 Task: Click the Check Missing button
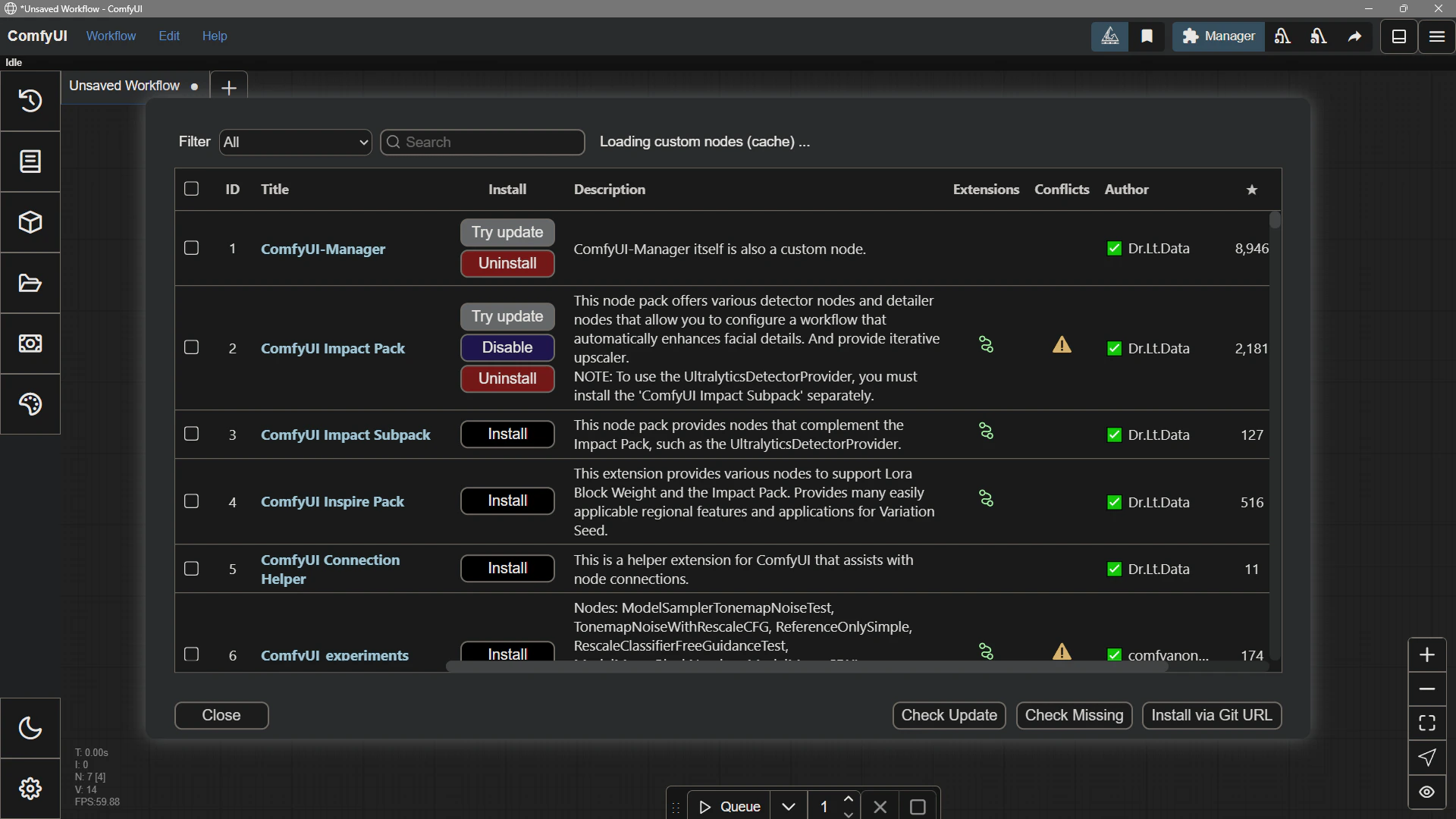pyautogui.click(x=1074, y=715)
